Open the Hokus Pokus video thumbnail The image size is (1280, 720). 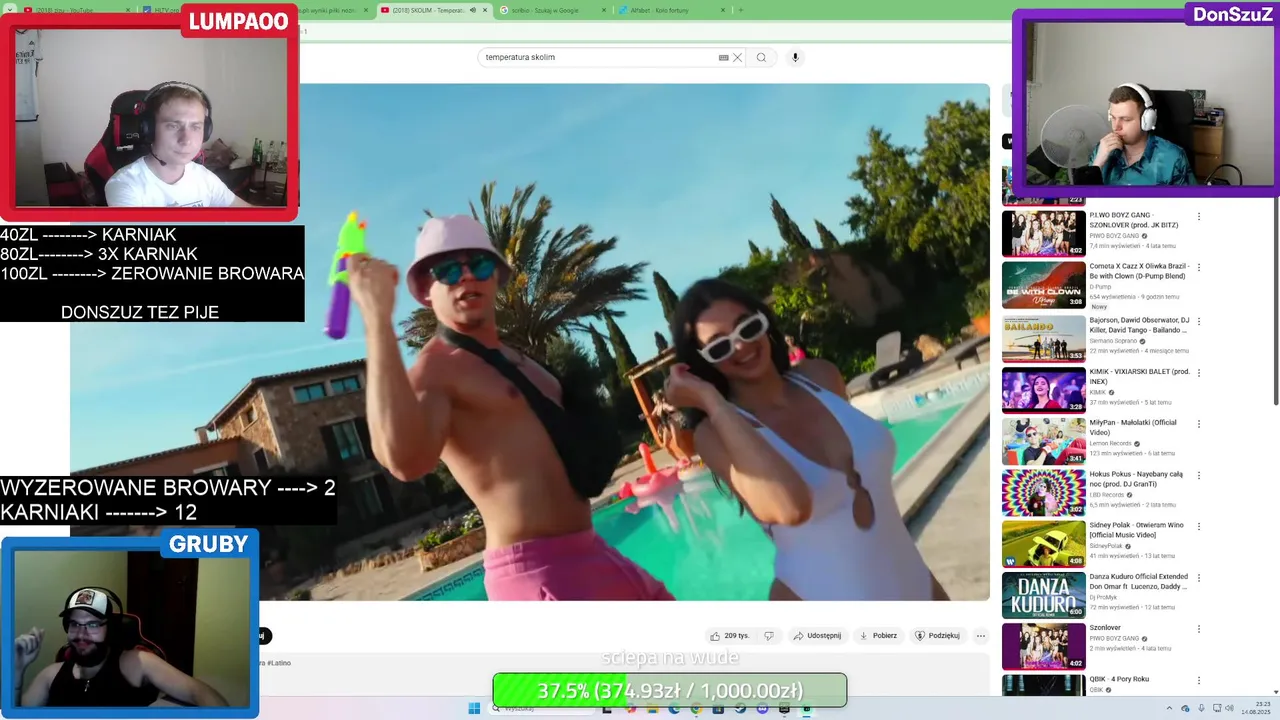(1043, 493)
